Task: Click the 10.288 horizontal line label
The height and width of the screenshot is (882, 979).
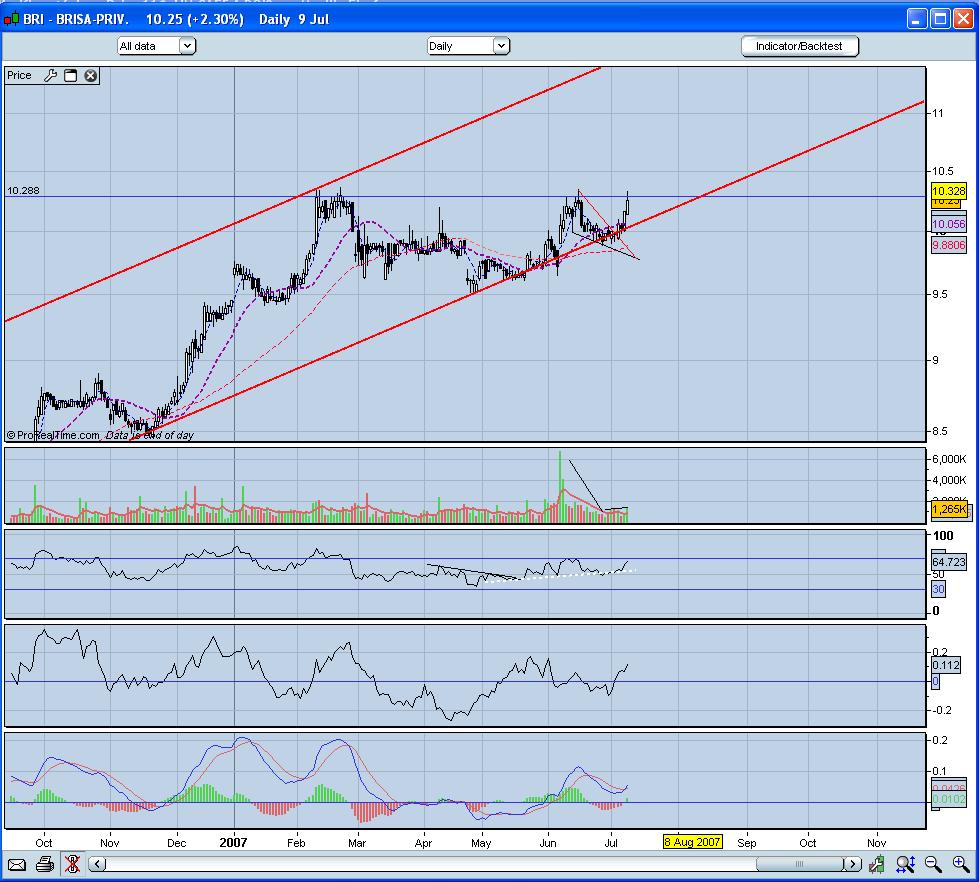Action: point(23,190)
